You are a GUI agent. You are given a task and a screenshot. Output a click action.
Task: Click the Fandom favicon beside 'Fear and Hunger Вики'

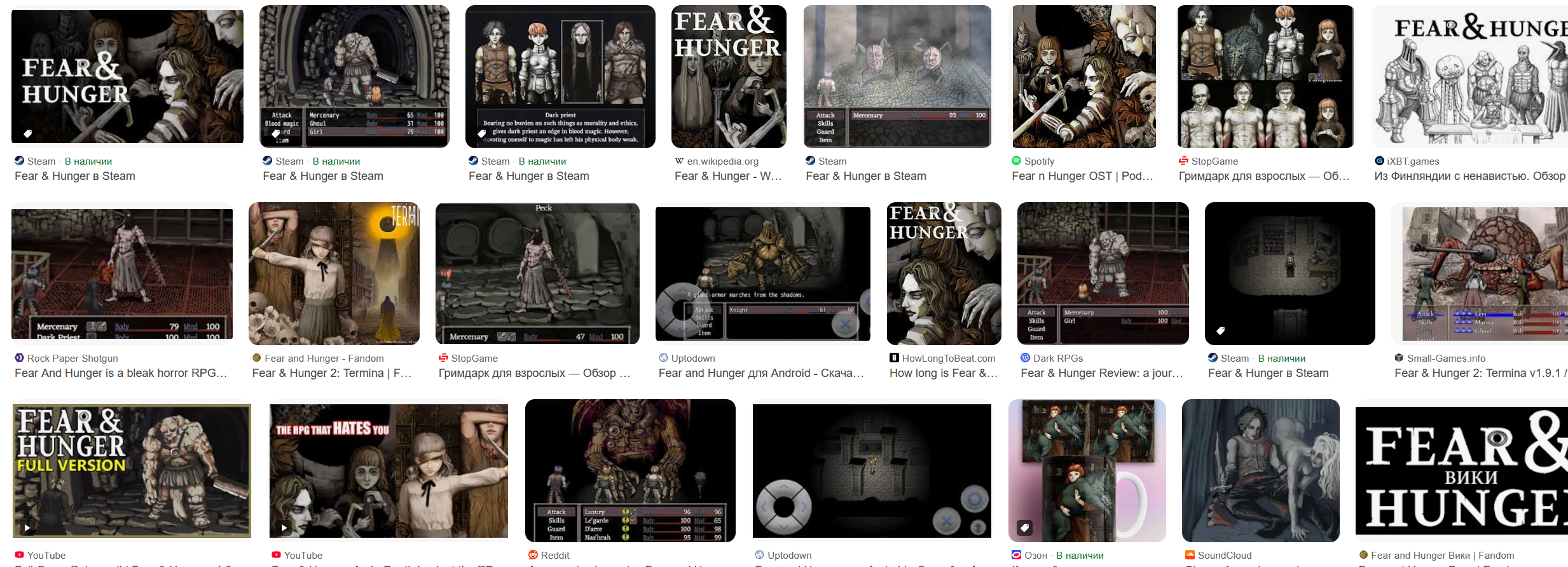tap(1363, 555)
